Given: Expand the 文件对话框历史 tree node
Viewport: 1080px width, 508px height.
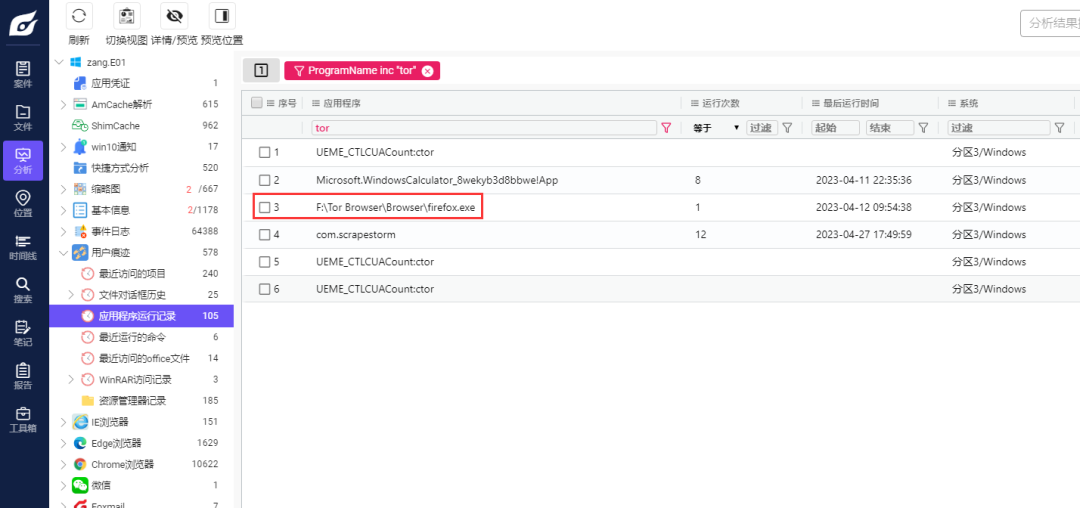Looking at the screenshot, I should [72, 295].
